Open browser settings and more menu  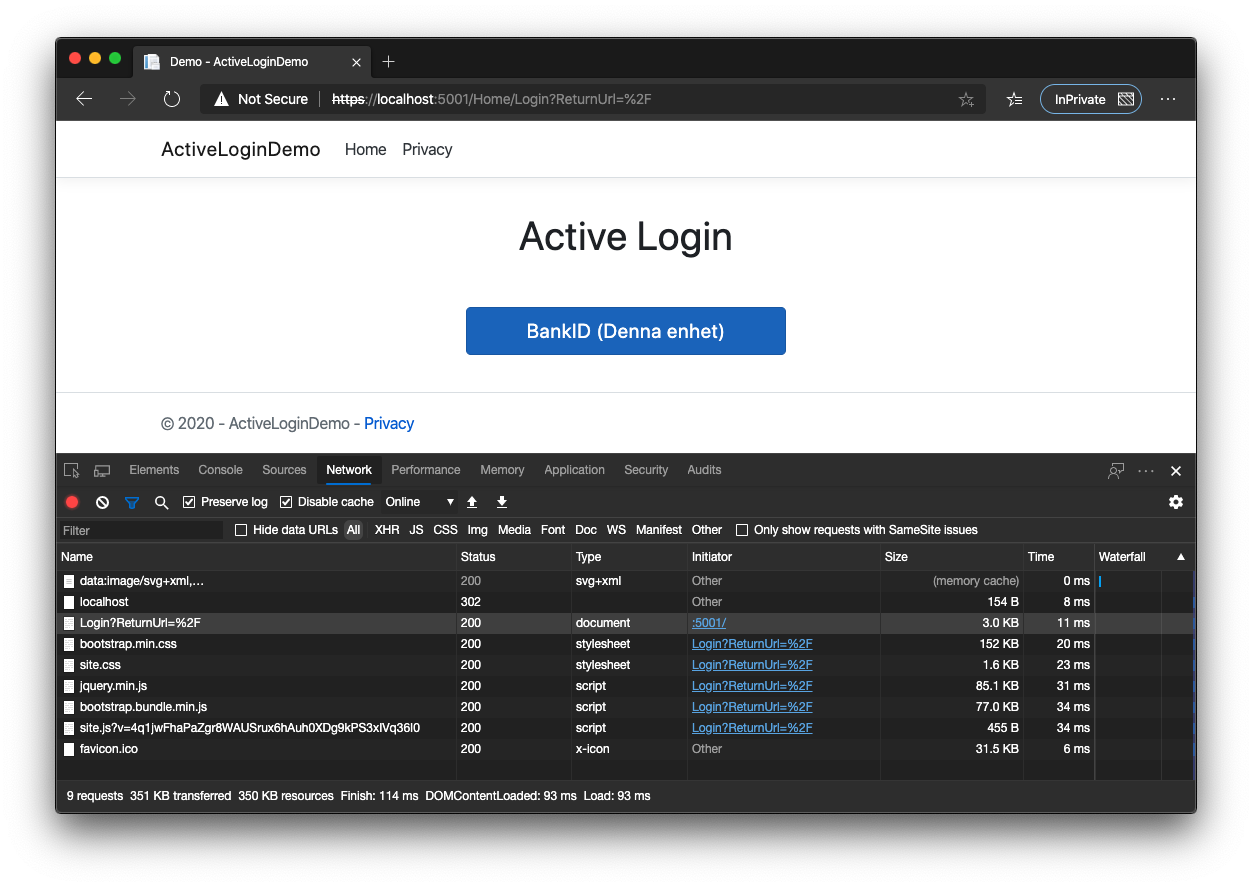[x=1168, y=99]
